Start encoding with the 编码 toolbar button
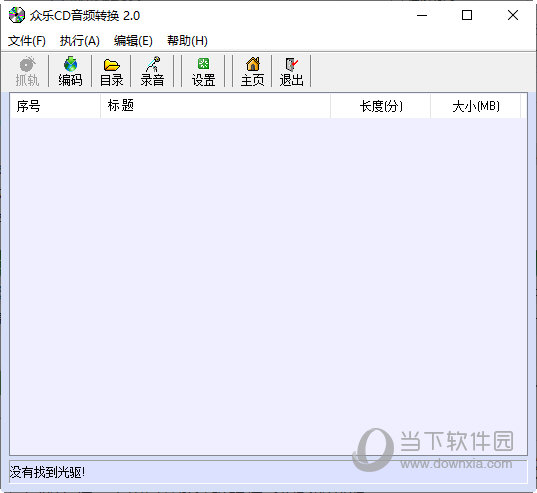The height and width of the screenshot is (493, 537). point(70,71)
